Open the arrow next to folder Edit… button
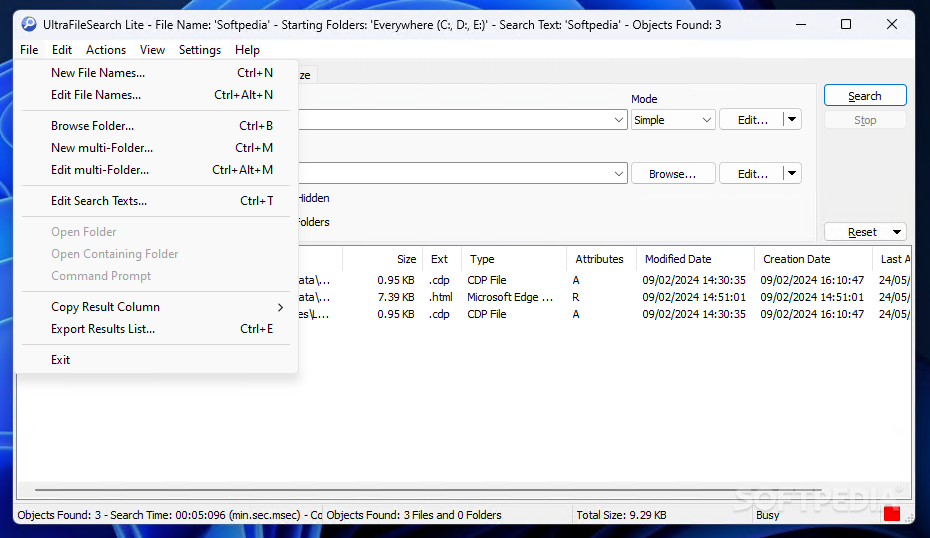This screenshot has height=538, width=930. 792,174
